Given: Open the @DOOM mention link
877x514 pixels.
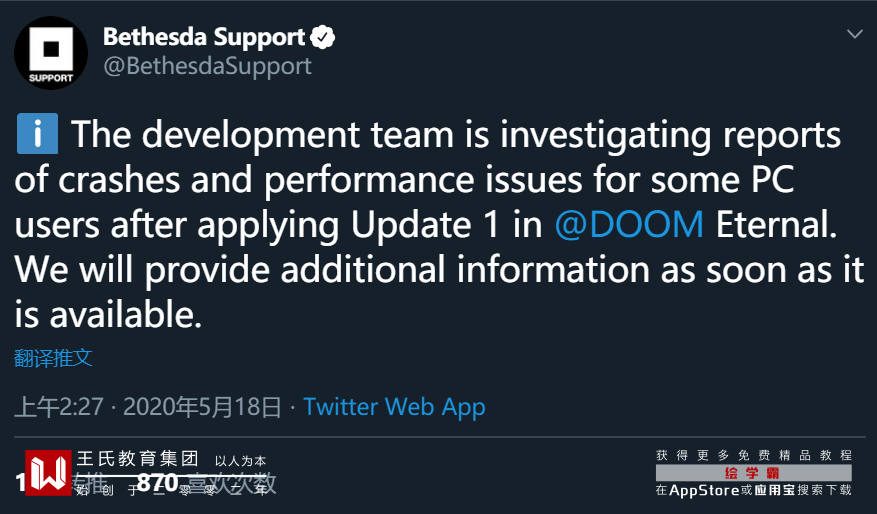Looking at the screenshot, I should 630,225.
